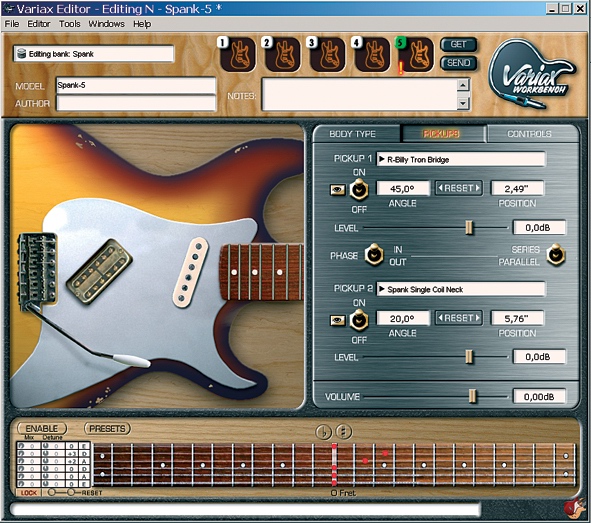Switch to the PICKUPS tab
Screen dimensions: 591x523
(443, 134)
